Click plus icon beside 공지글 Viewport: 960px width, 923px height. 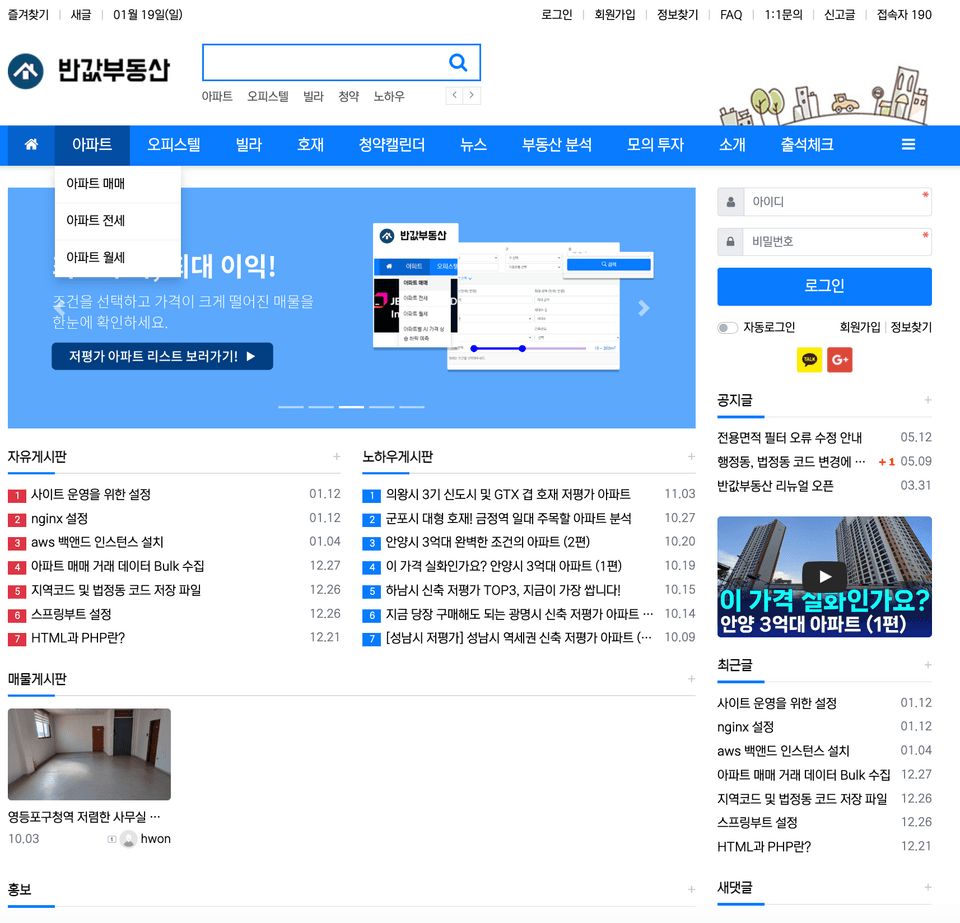point(928,400)
